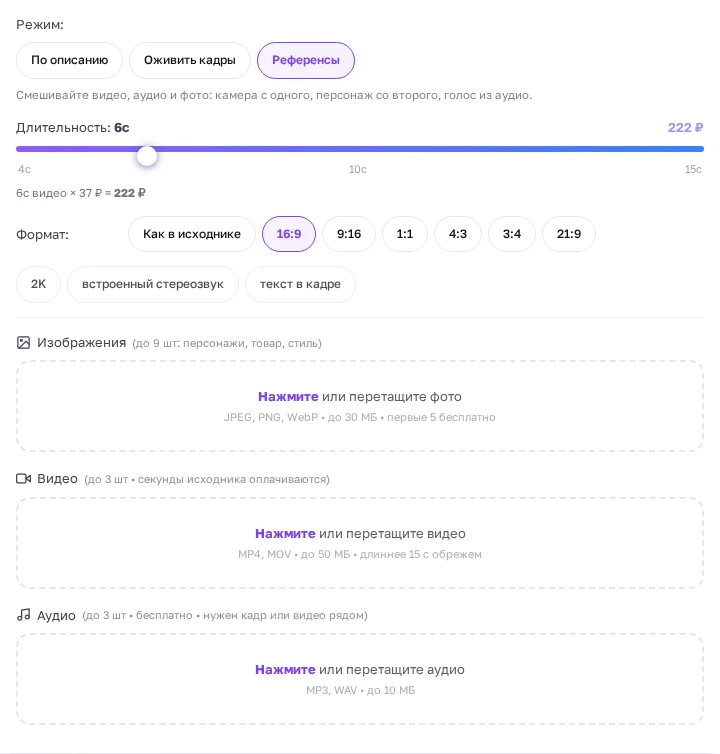Toggle the 2K resolution chip
The width and height of the screenshot is (720, 754).
point(38,284)
